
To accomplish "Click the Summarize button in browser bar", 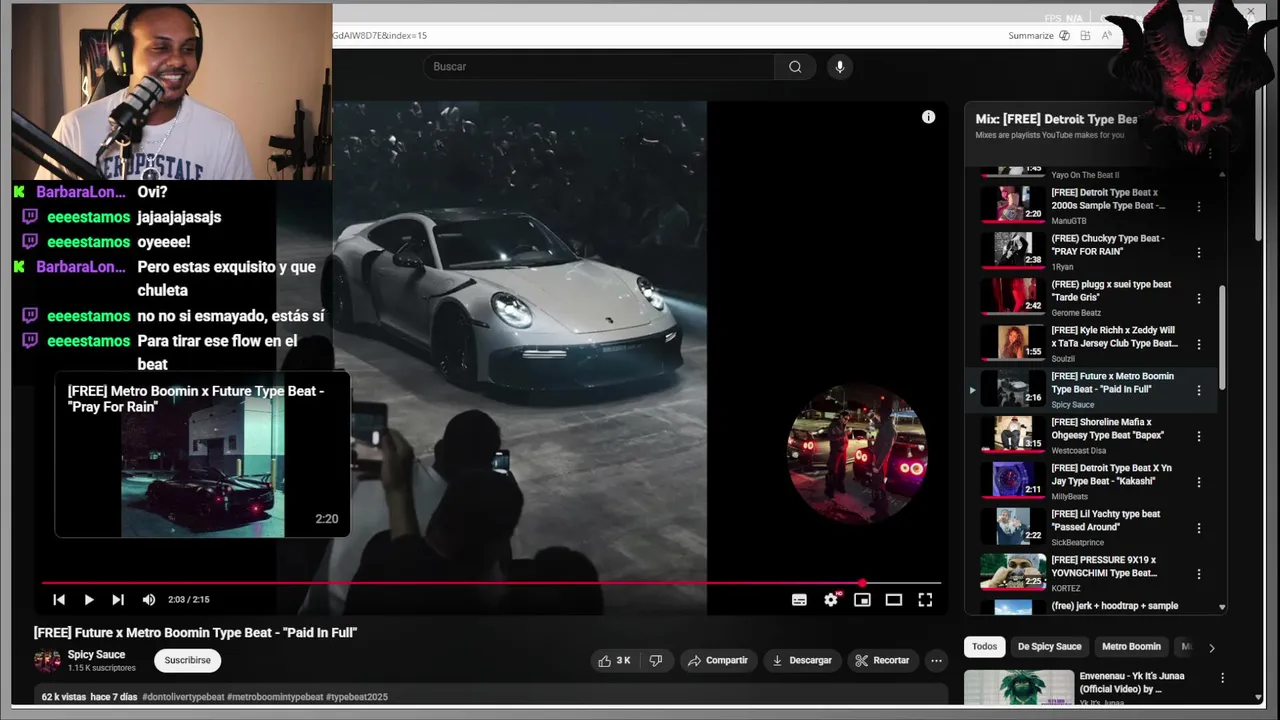I will click(1031, 36).
